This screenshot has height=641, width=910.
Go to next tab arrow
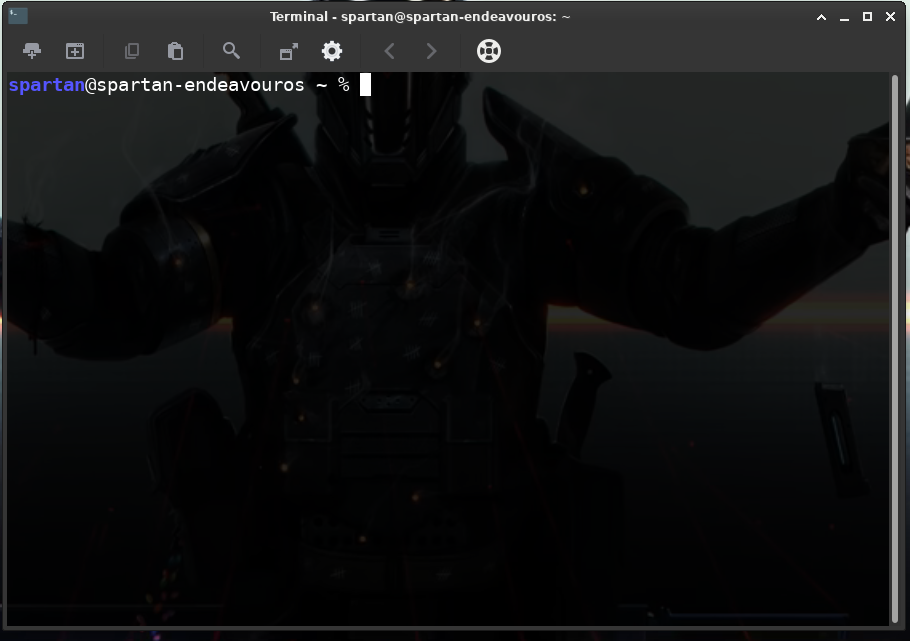tap(431, 51)
